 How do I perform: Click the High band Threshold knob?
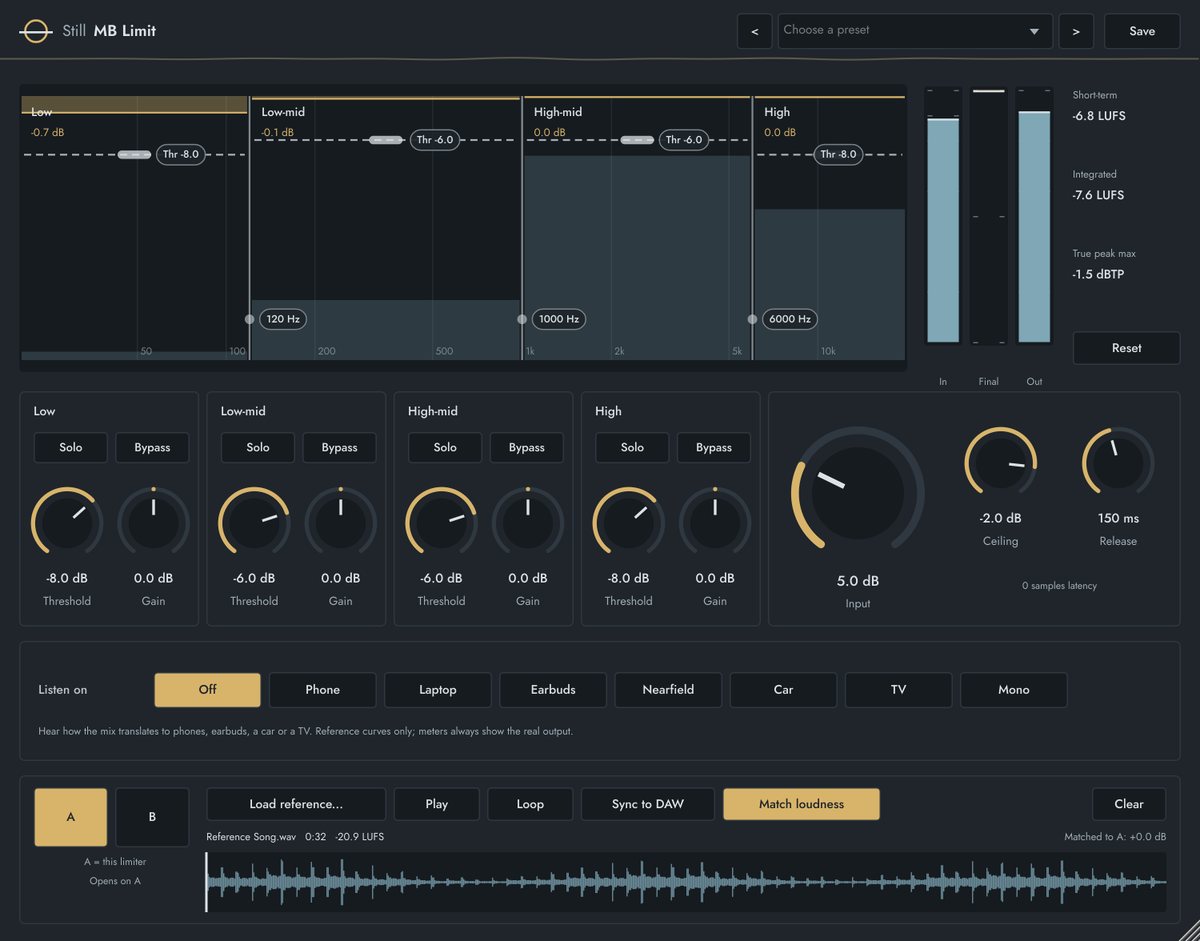point(628,522)
